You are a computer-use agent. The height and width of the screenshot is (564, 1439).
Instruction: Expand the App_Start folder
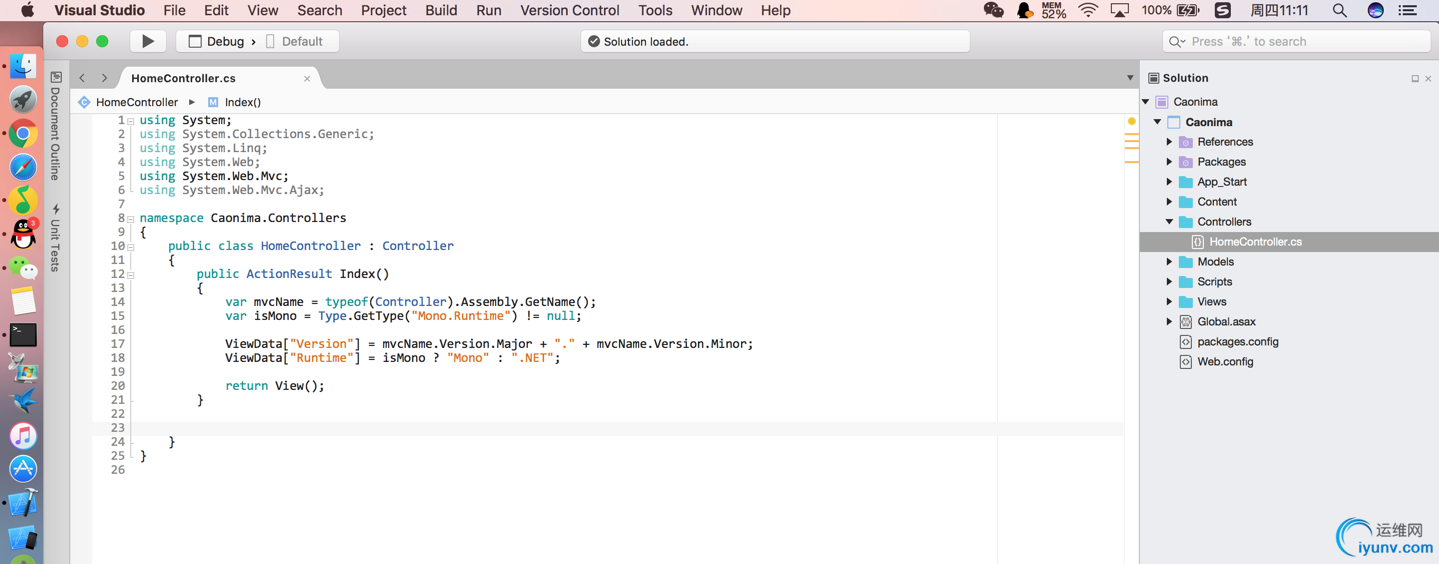(x=1169, y=182)
